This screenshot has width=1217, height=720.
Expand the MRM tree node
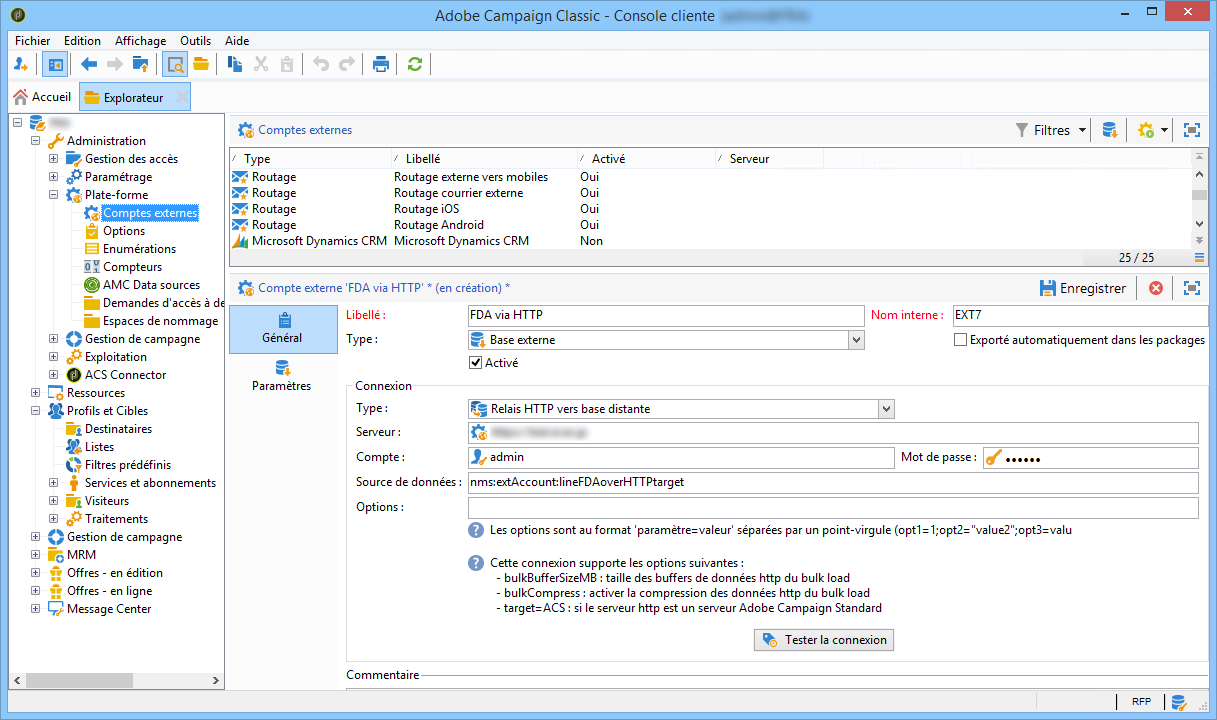(36, 555)
